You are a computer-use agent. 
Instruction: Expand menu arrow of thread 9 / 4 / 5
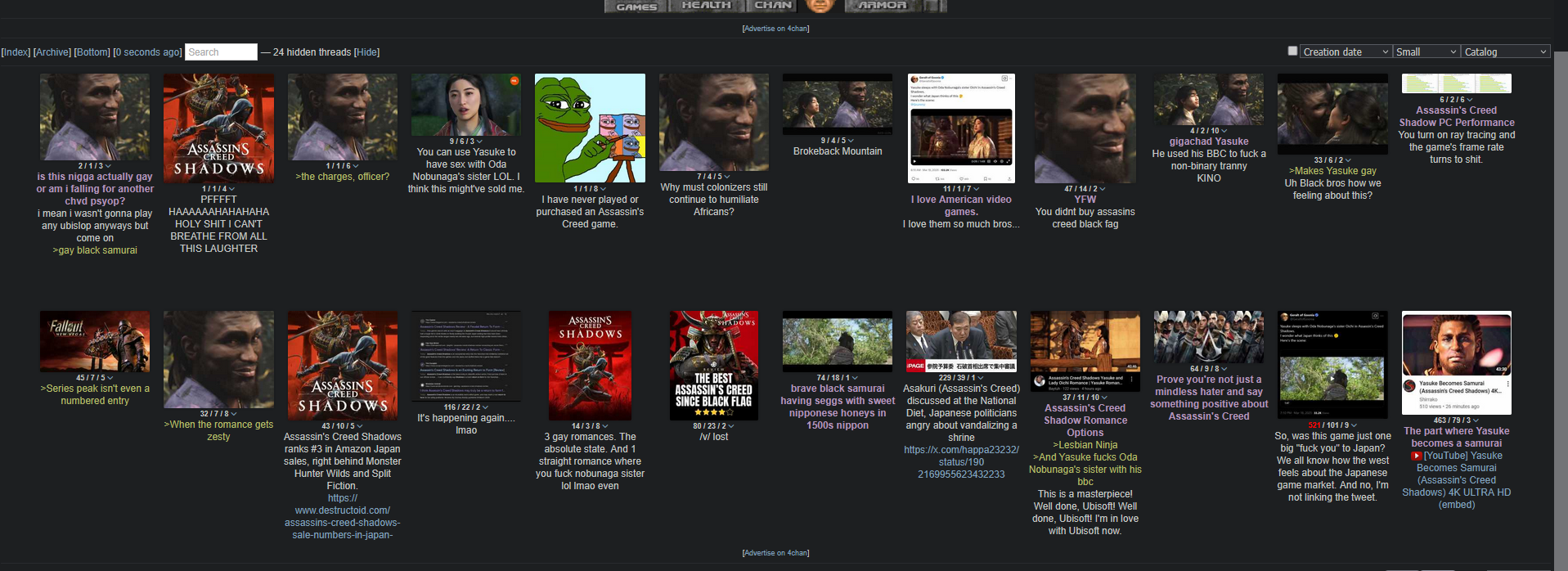point(851,141)
